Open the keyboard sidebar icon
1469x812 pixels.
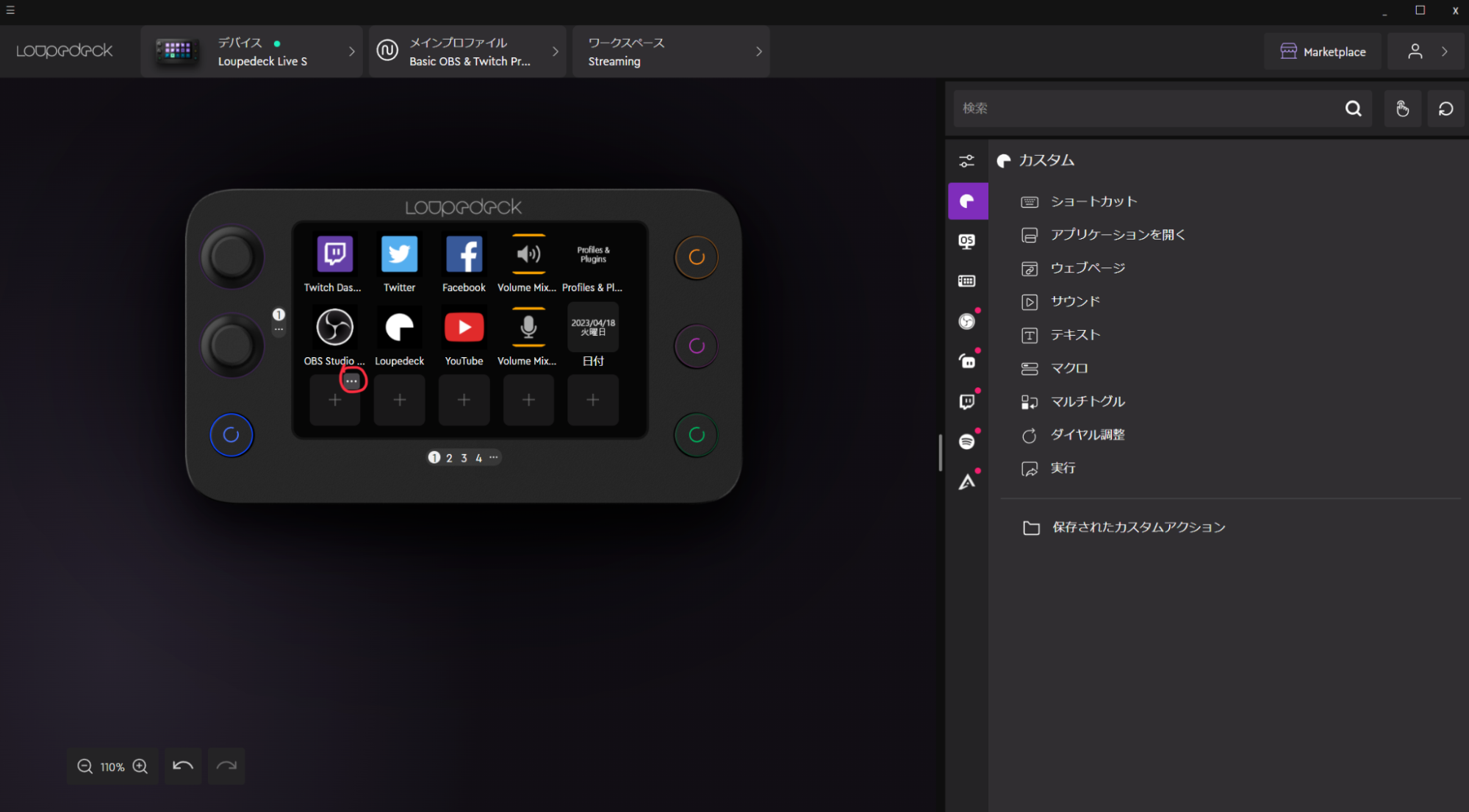(x=967, y=281)
